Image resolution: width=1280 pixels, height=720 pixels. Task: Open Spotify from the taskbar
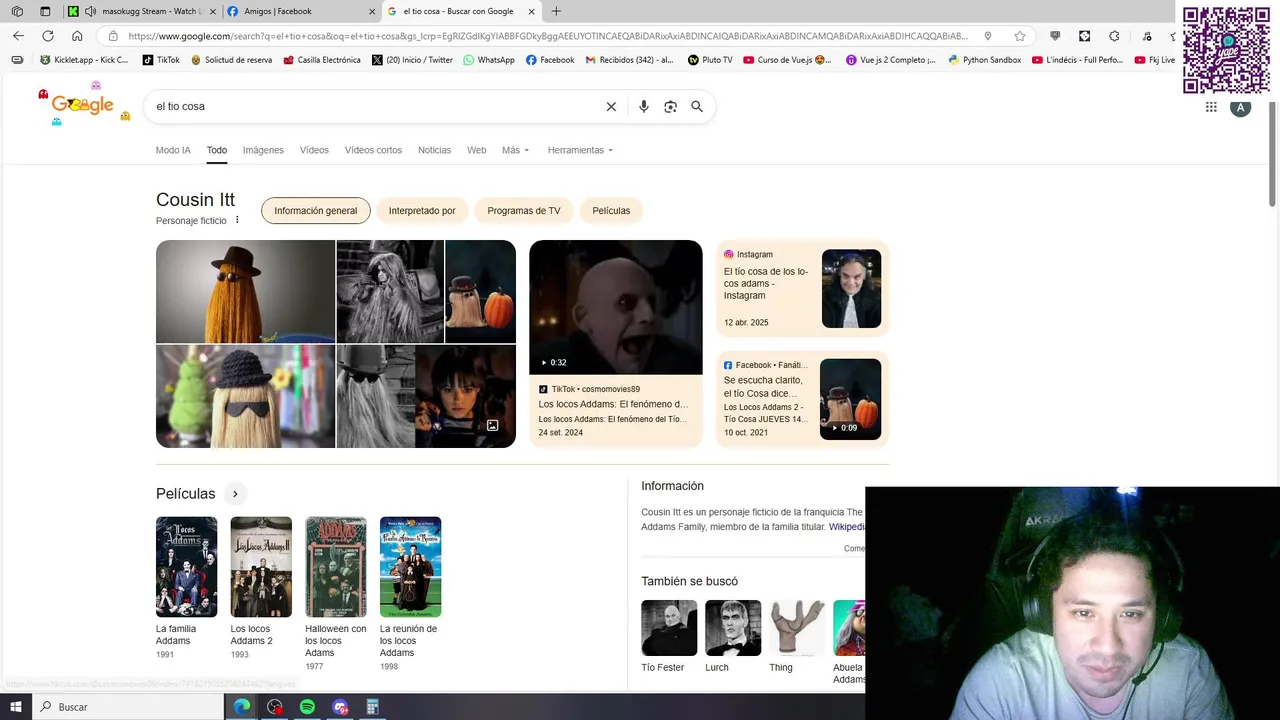click(307, 707)
